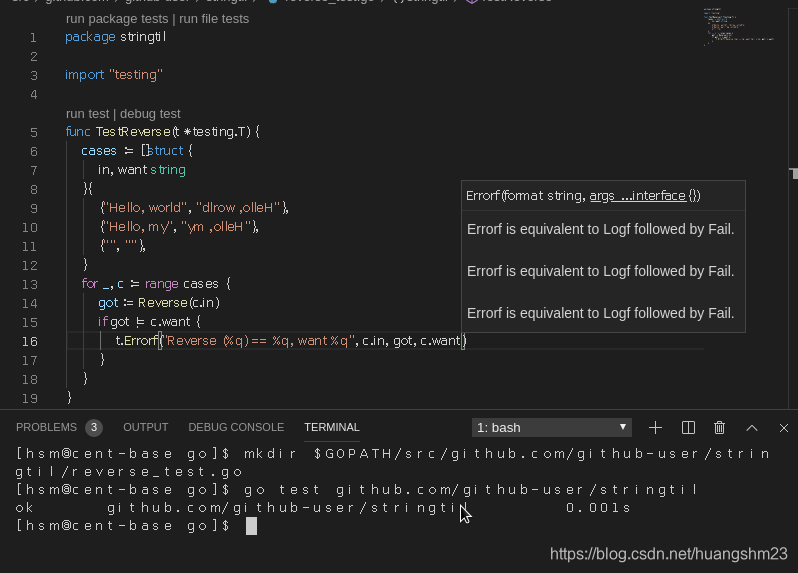This screenshot has height=573, width=798.
Task: Click the code minimap preview
Action: [x=738, y=26]
